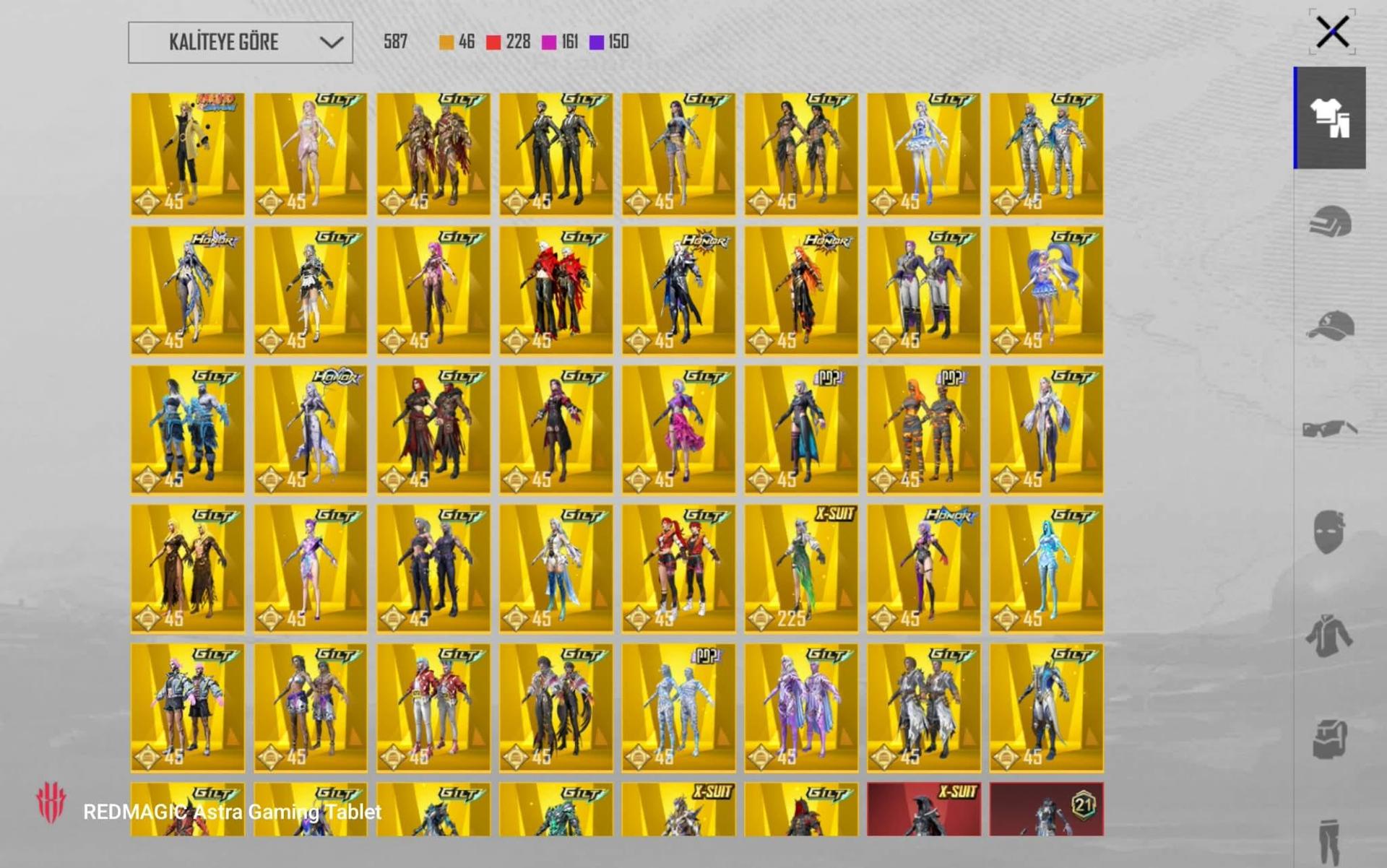Pick the pink ruffled dress outfit
Viewport: 1387px width, 868px height.
678,429
